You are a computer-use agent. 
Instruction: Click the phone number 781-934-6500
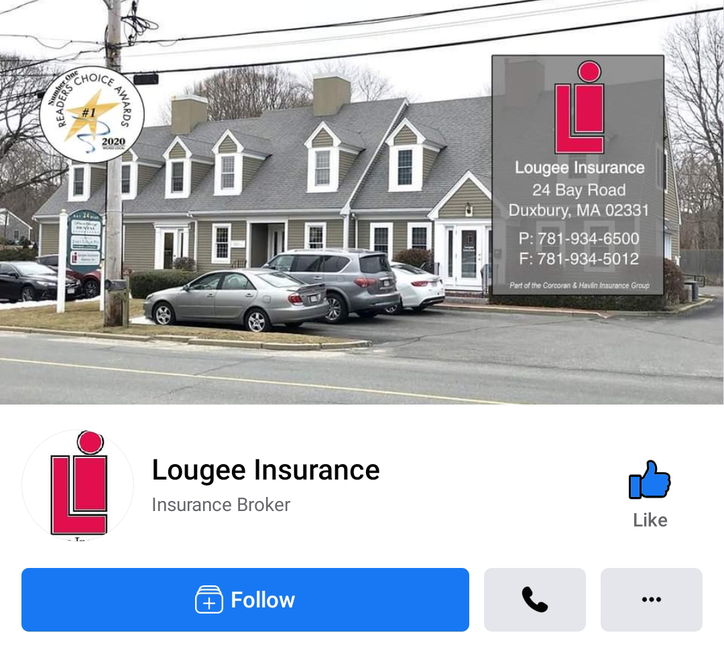point(579,238)
